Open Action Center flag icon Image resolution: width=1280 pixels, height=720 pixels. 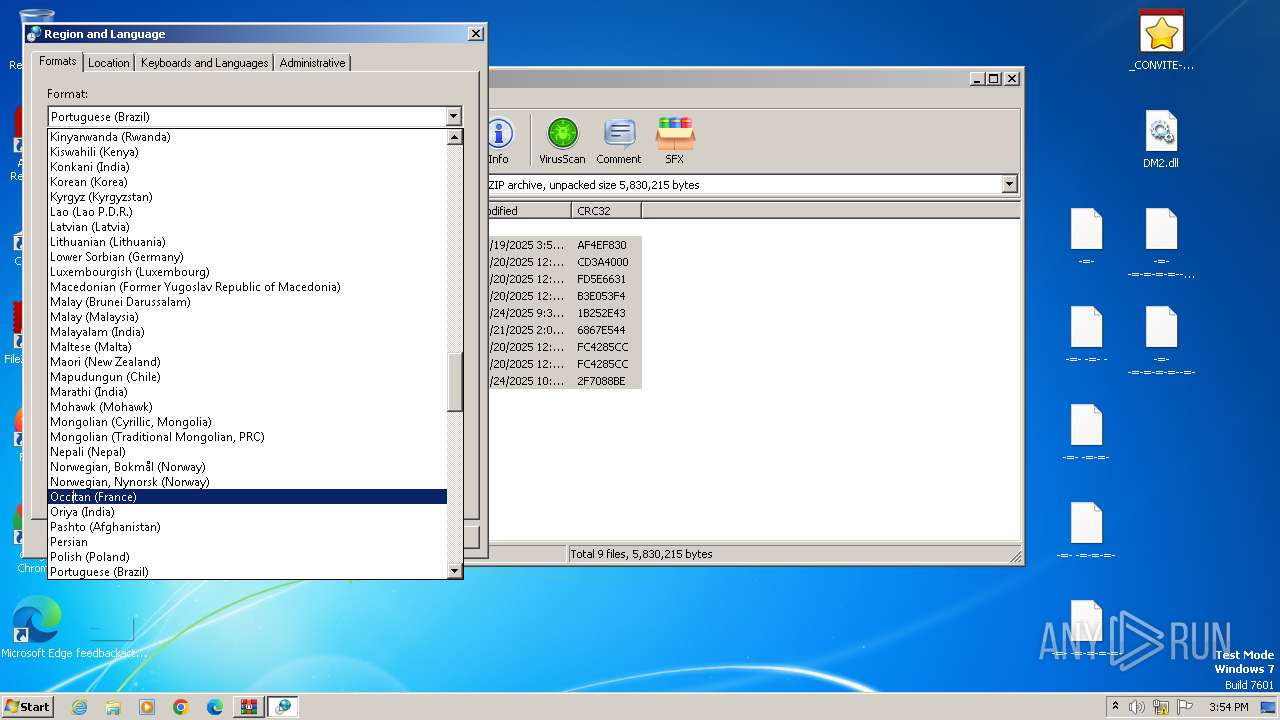pyautogui.click(x=1183, y=707)
